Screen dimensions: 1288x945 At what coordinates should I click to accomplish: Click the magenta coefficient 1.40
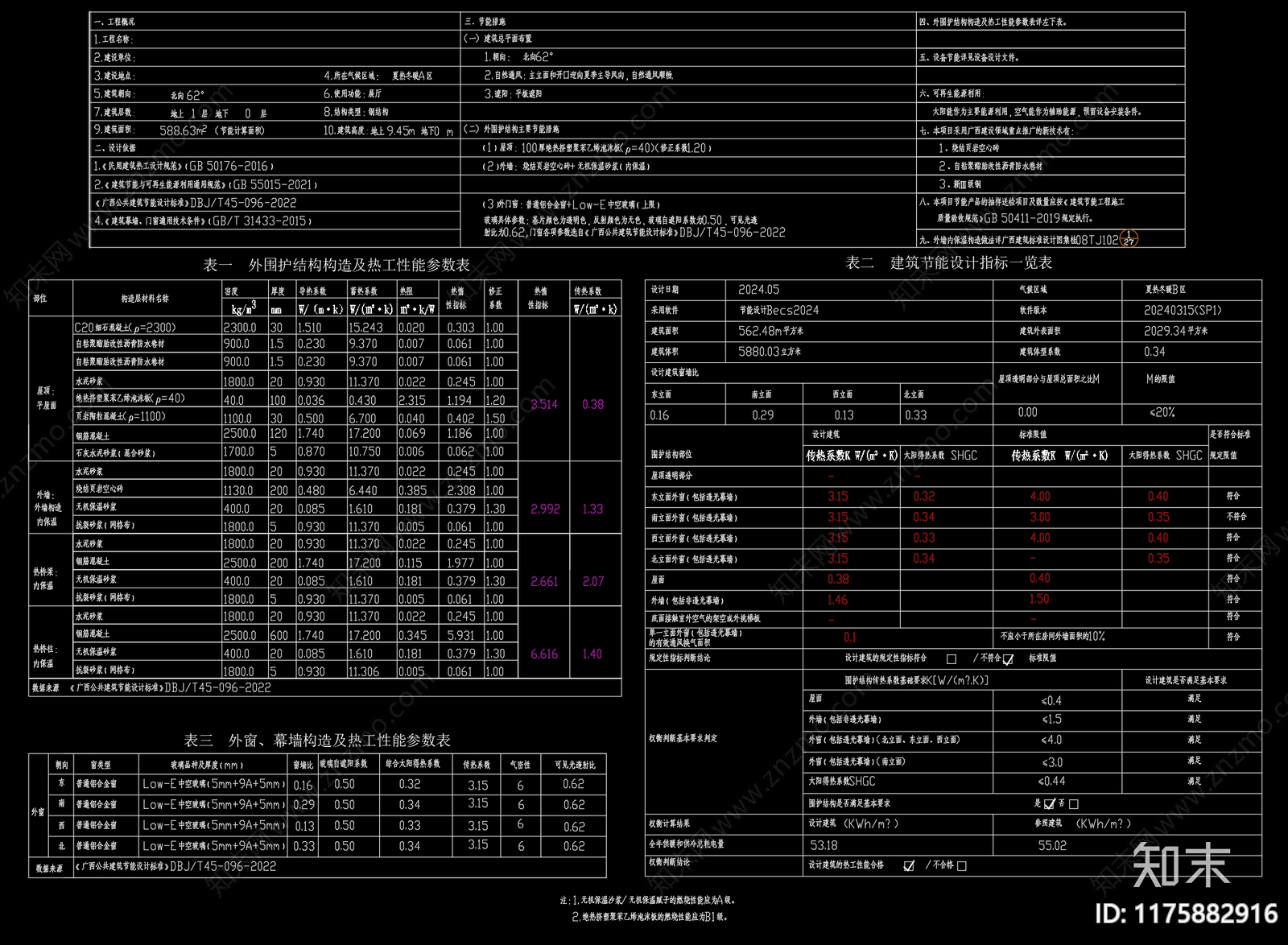coord(592,654)
